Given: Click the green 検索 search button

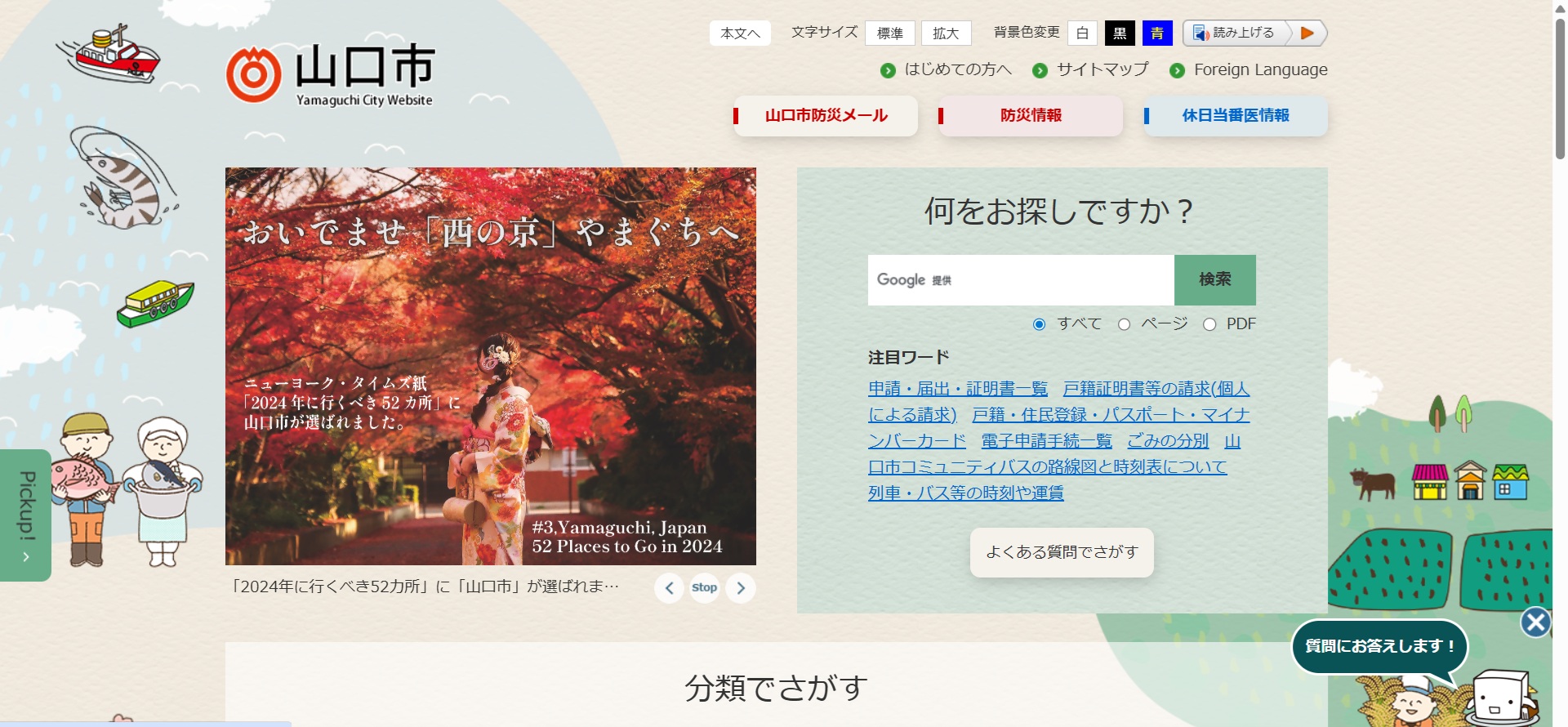Looking at the screenshot, I should tap(1215, 280).
